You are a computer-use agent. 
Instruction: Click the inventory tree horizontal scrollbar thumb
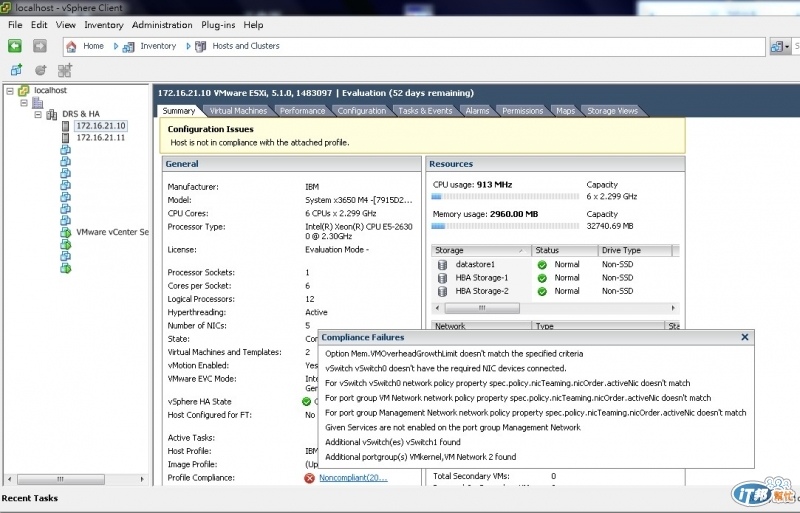point(61,479)
